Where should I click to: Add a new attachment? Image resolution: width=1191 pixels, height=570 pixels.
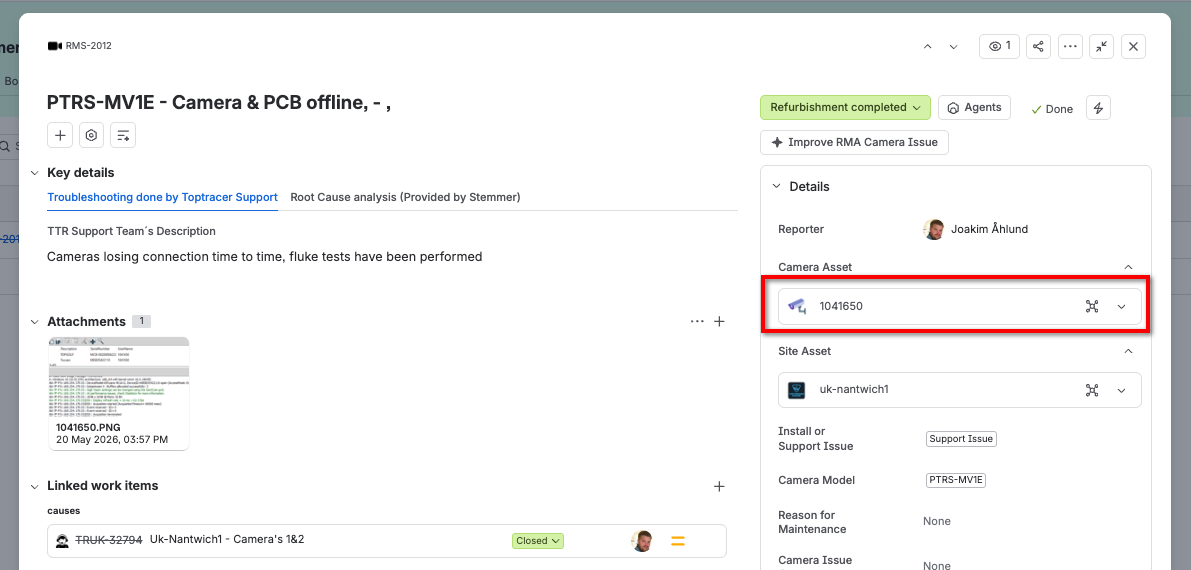[x=719, y=321]
